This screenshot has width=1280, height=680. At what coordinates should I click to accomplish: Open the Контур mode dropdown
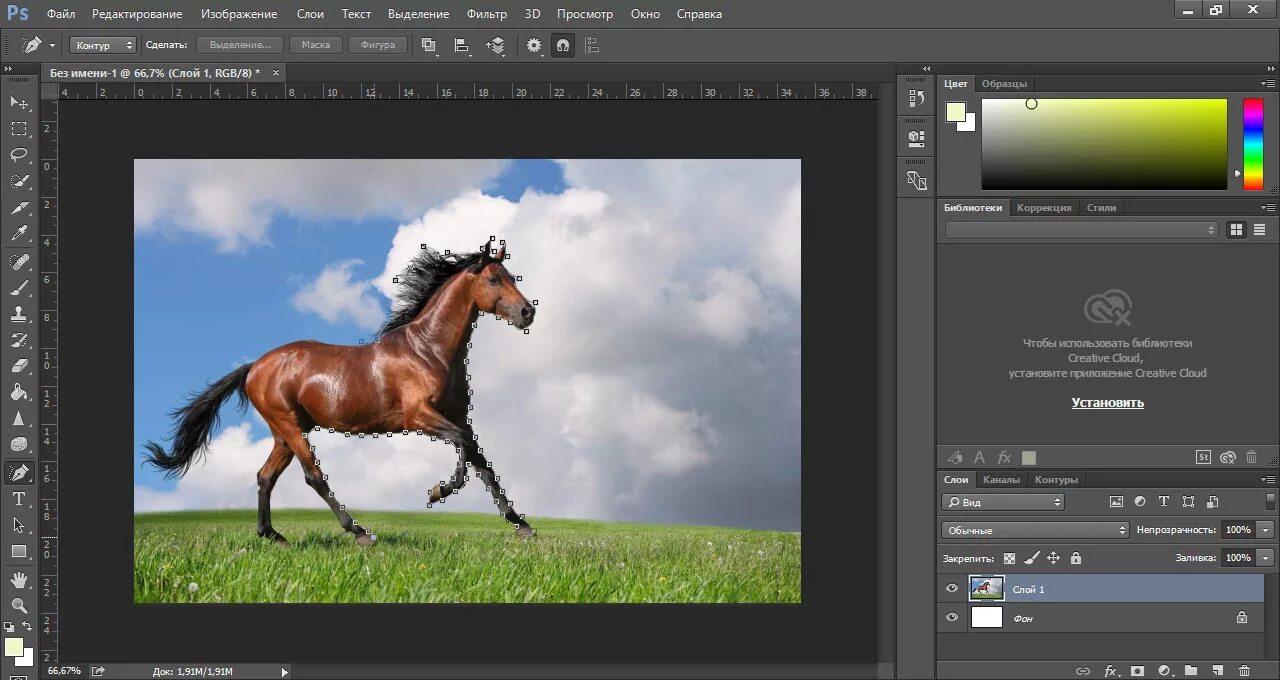[x=103, y=45]
